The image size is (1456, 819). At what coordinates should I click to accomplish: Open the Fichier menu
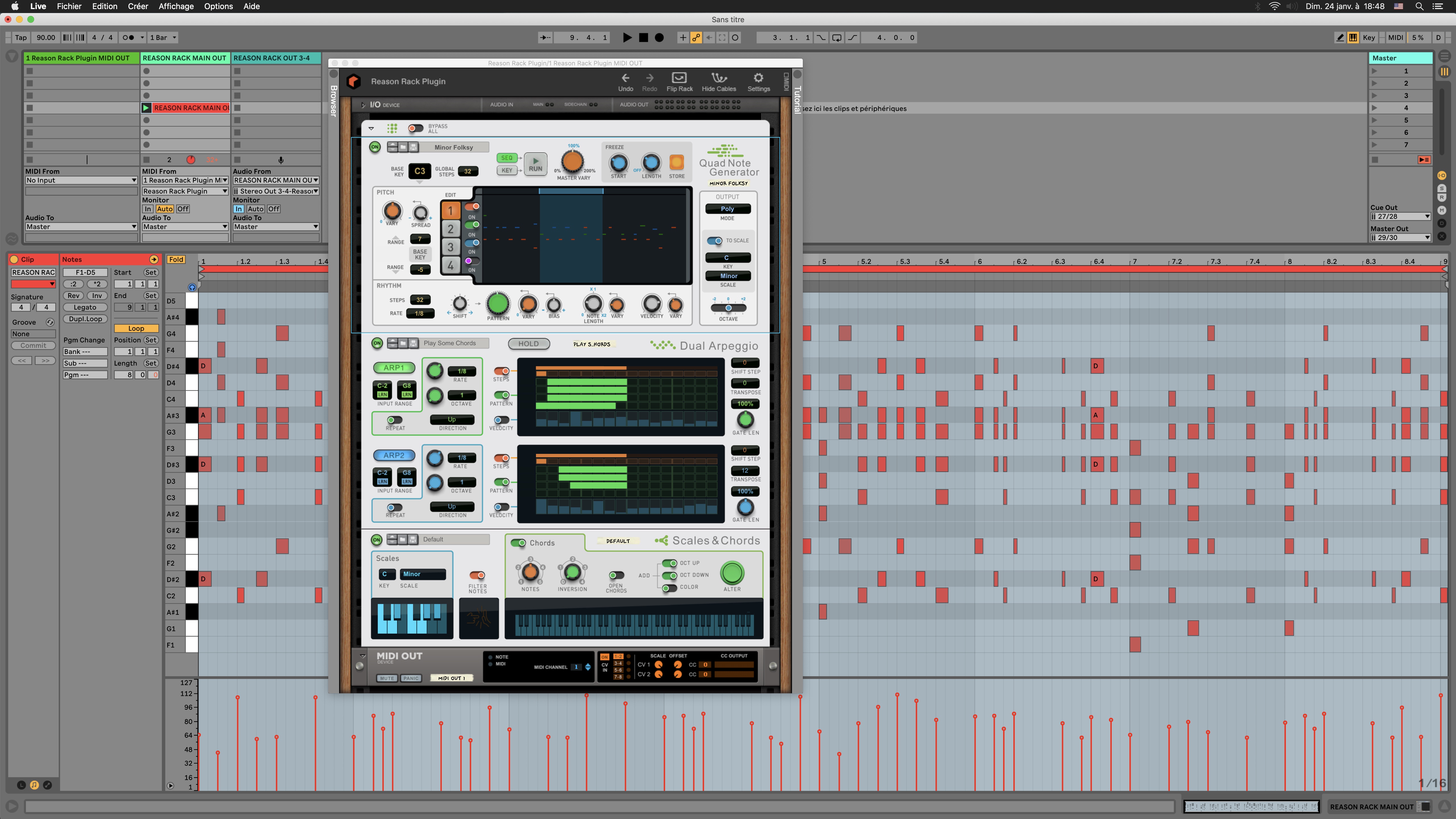[x=69, y=6]
